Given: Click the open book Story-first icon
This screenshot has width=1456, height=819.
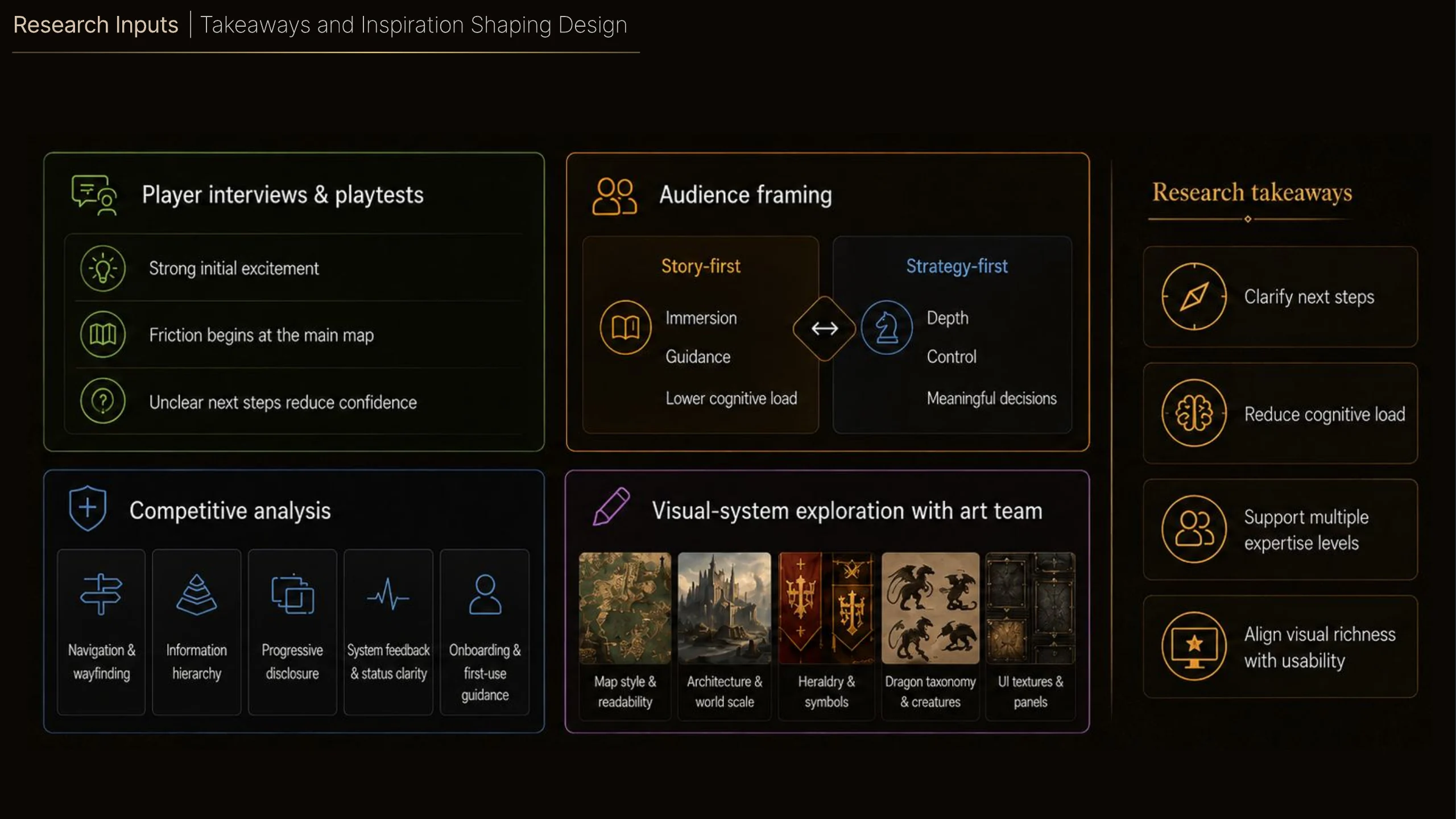Looking at the screenshot, I should [x=626, y=328].
